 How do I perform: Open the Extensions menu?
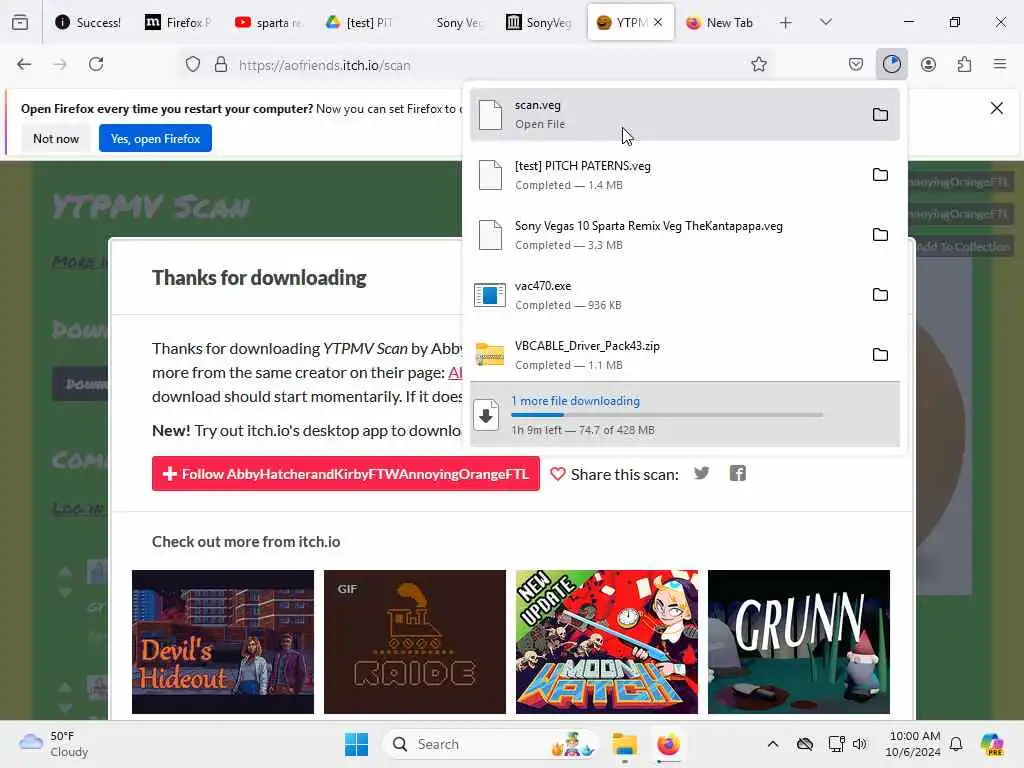click(x=964, y=64)
